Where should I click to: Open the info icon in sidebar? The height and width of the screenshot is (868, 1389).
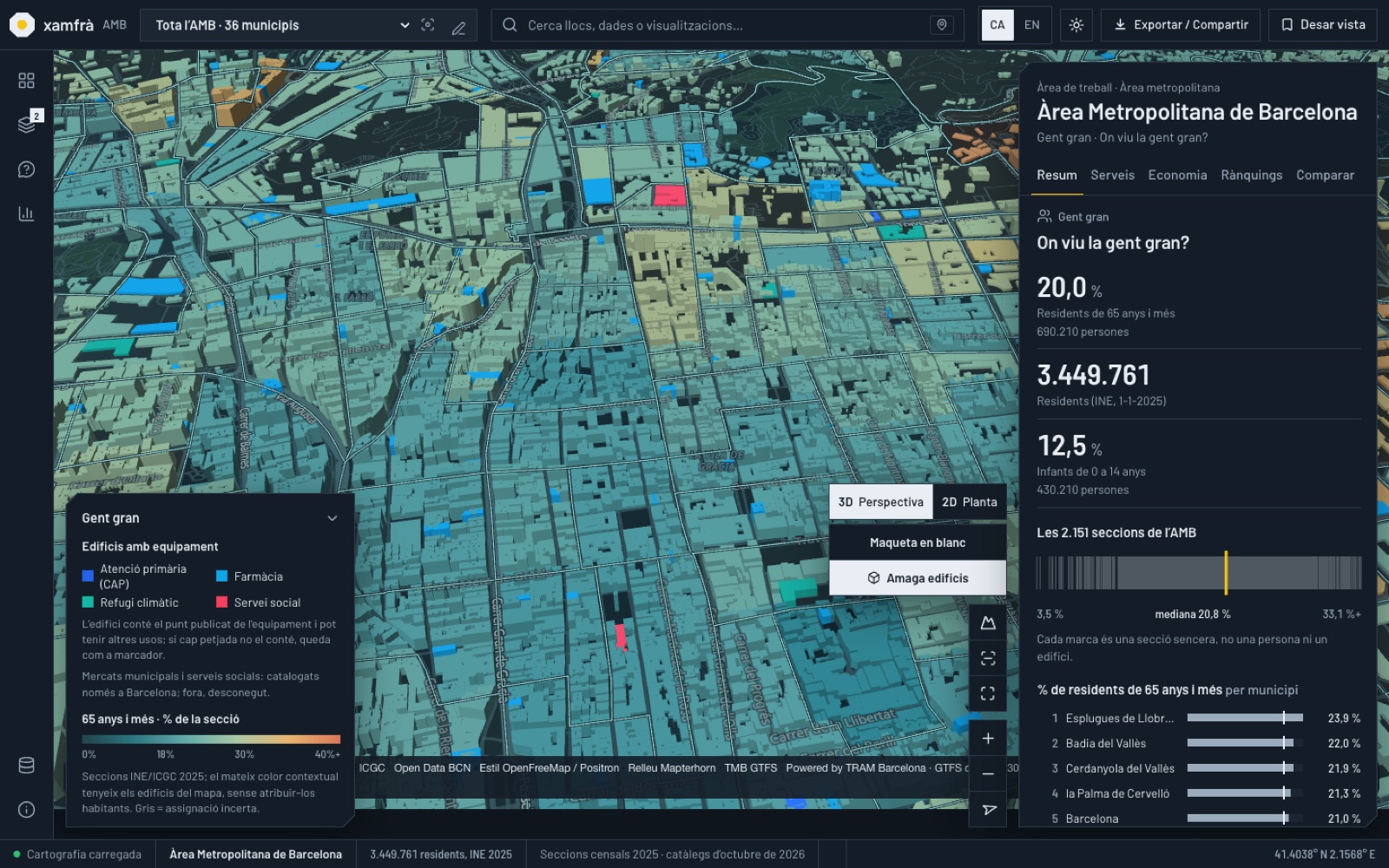26,810
